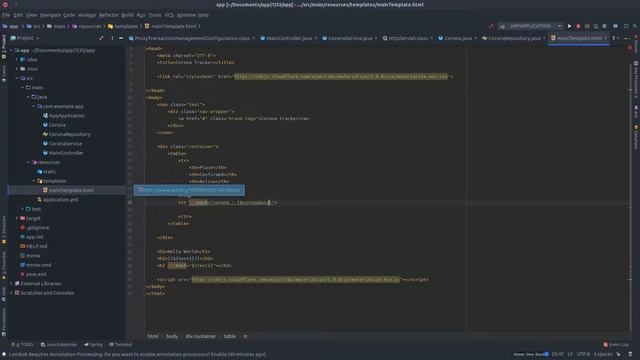The height and width of the screenshot is (360, 640).
Task: Open the Java Enterprise tool window
Action: (59, 344)
